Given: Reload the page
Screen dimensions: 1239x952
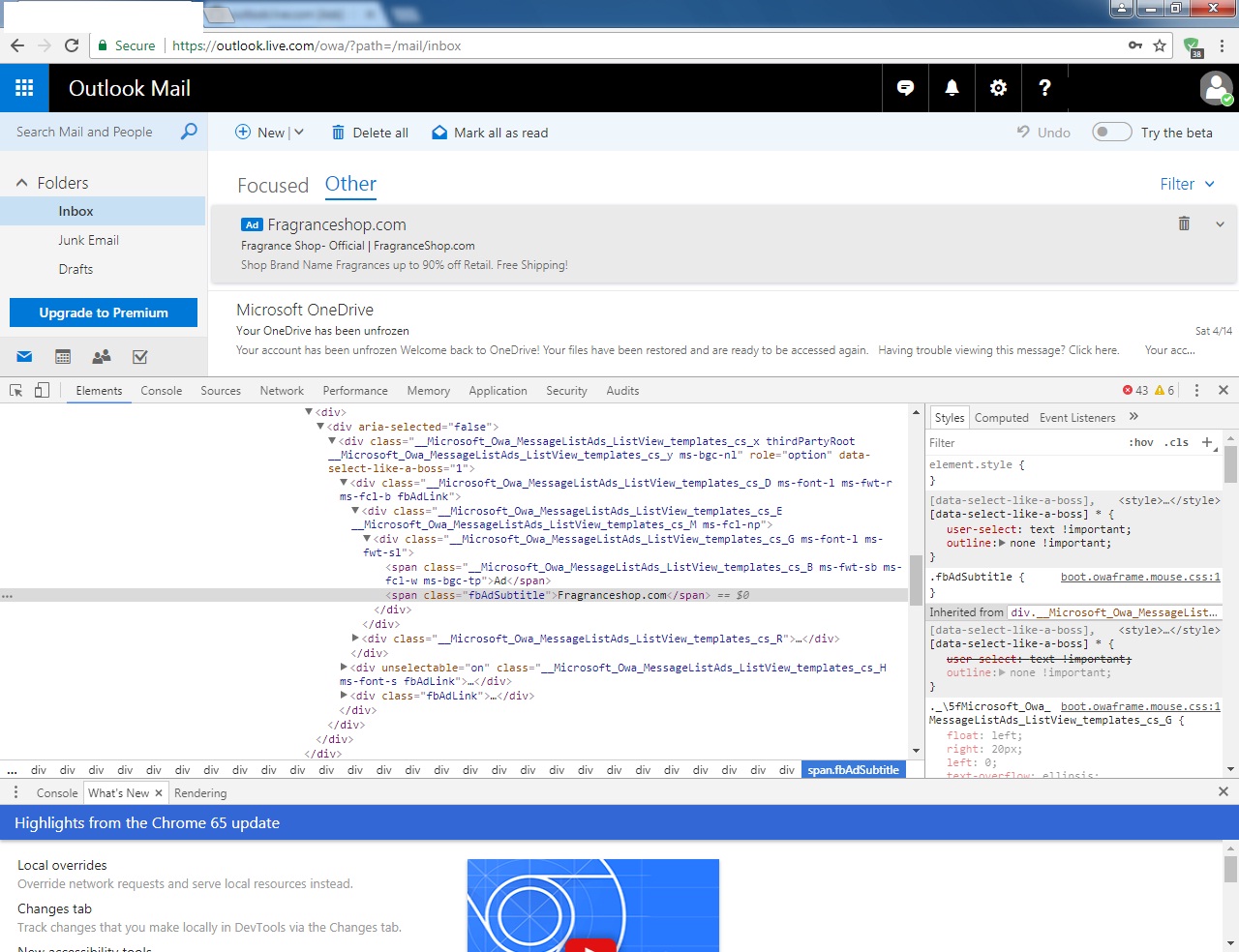Looking at the screenshot, I should pos(72,45).
